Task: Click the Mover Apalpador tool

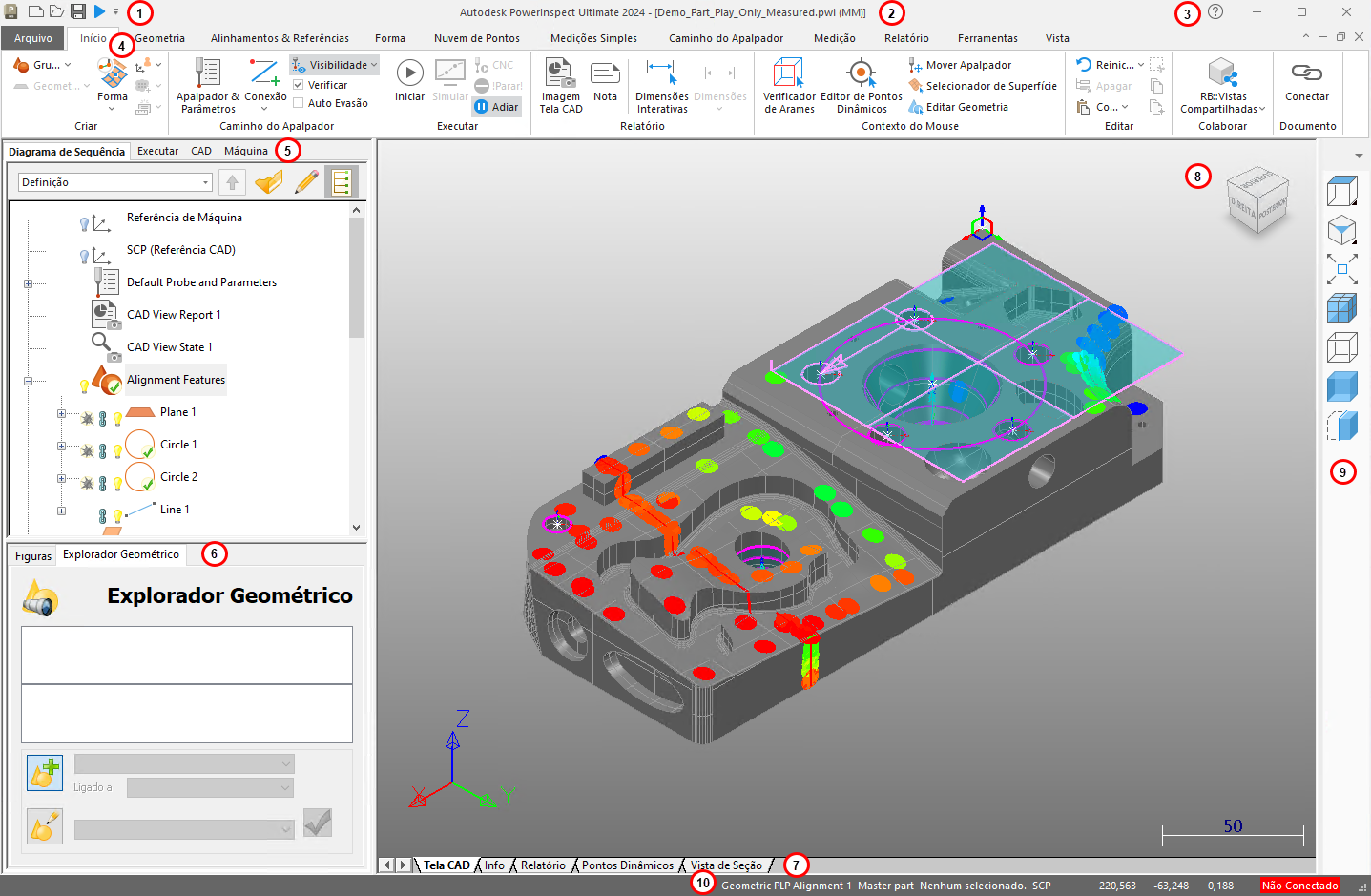Action: [960, 65]
